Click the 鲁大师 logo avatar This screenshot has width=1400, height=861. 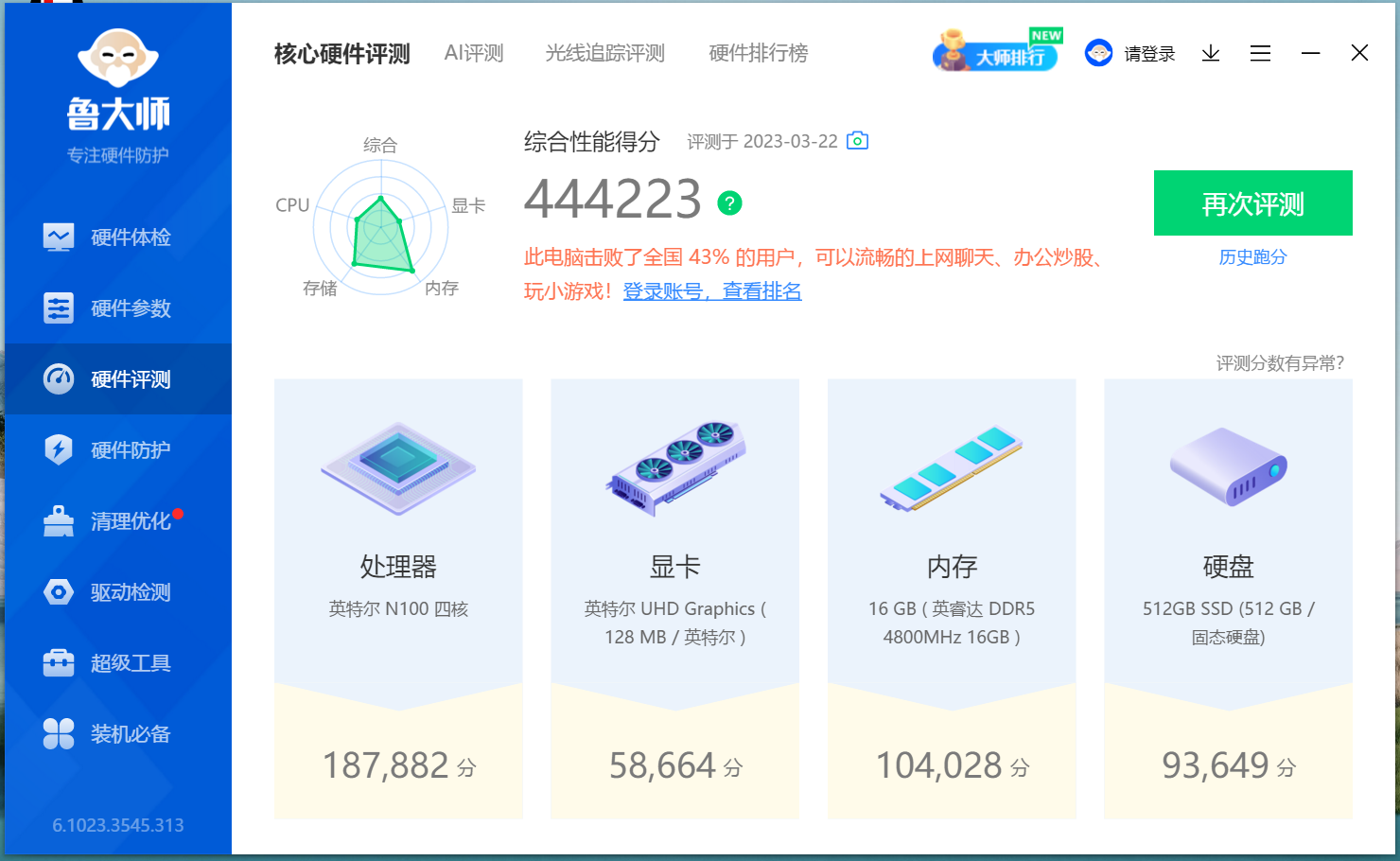(x=118, y=58)
